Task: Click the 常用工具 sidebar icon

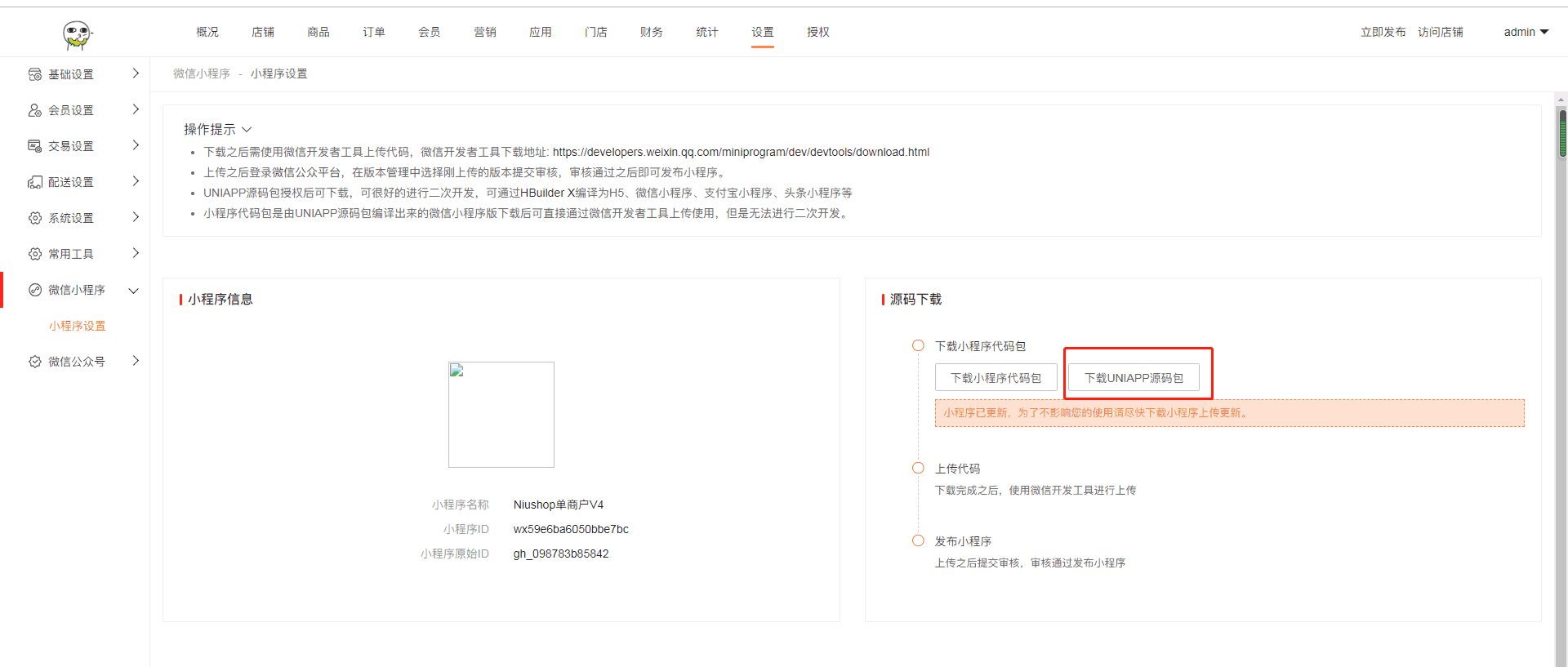Action: 35,254
